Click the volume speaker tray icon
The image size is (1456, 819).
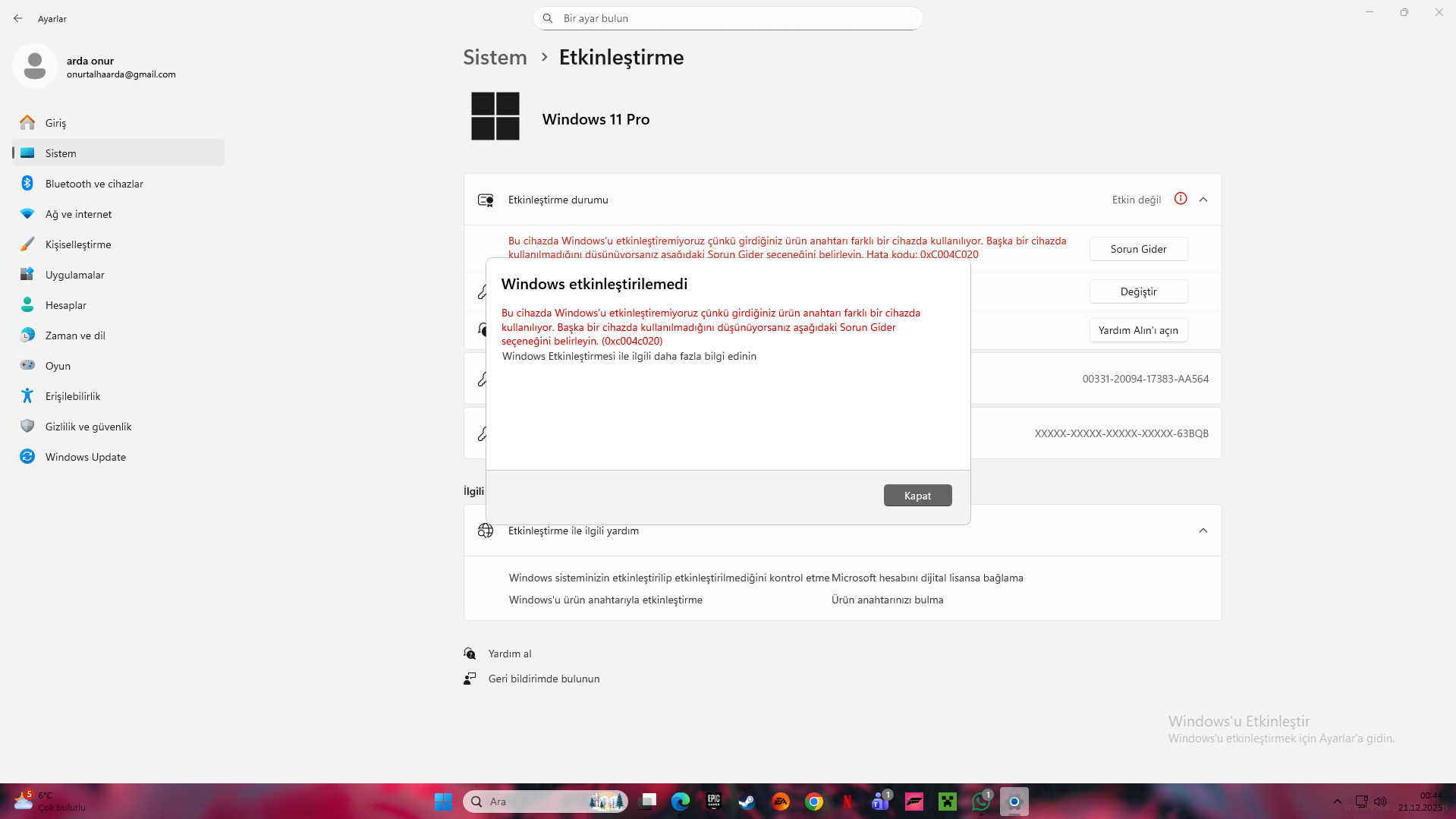click(x=1380, y=802)
